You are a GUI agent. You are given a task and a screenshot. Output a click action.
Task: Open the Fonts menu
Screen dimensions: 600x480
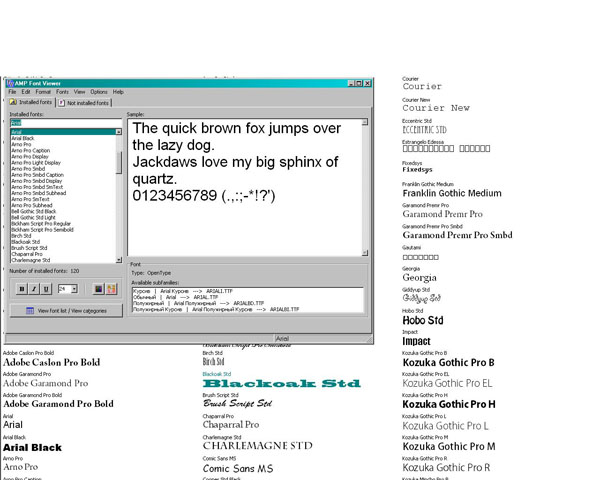[62, 92]
